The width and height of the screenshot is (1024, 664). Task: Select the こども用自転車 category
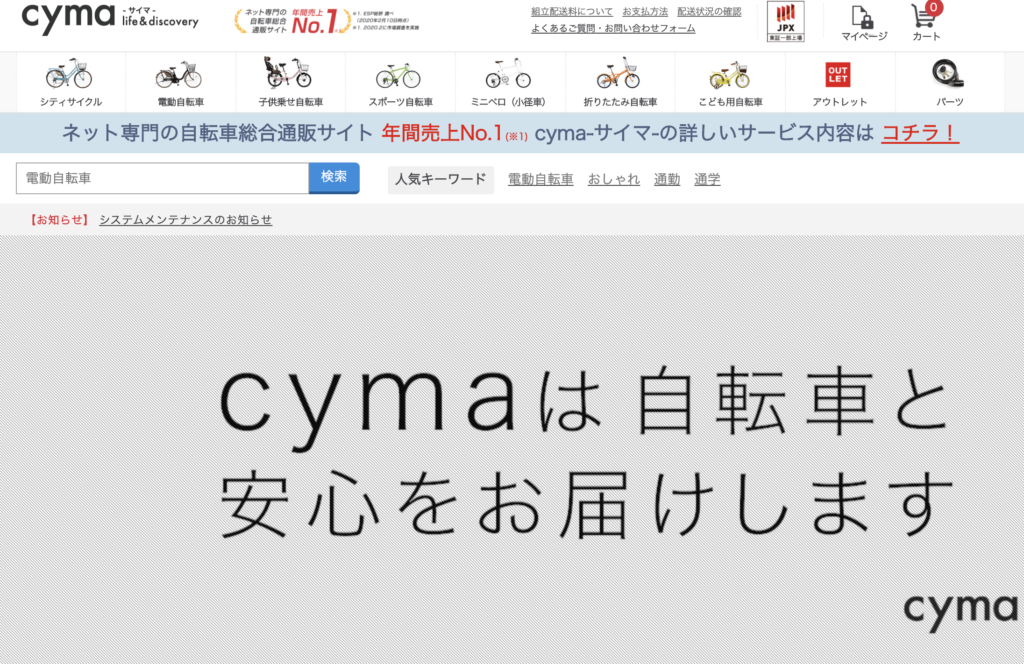click(x=730, y=82)
